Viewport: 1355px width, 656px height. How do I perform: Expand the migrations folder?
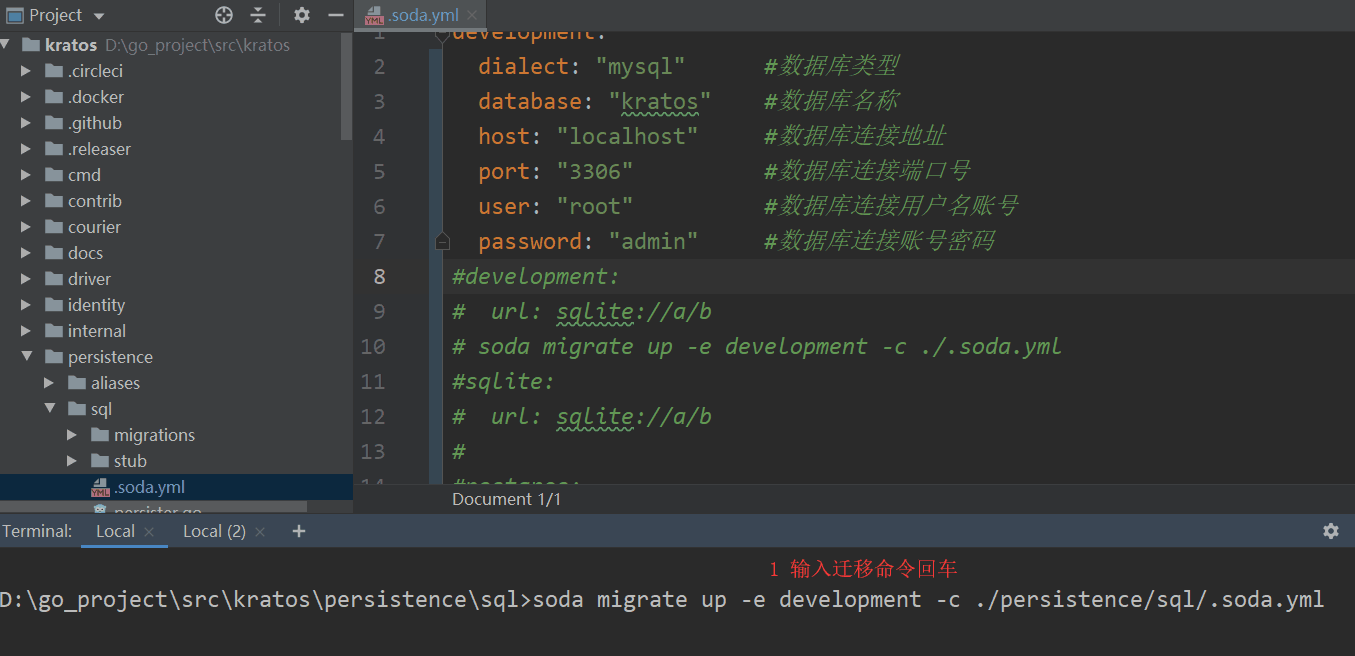71,435
